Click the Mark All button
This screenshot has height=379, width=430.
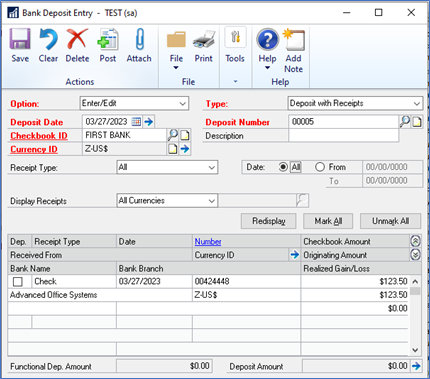pyautogui.click(x=328, y=221)
